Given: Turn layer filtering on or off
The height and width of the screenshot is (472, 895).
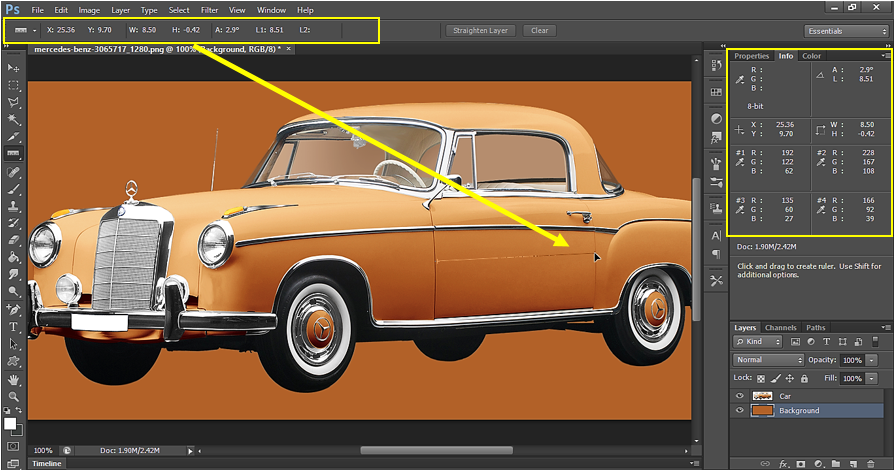Looking at the screenshot, I should (x=875, y=342).
